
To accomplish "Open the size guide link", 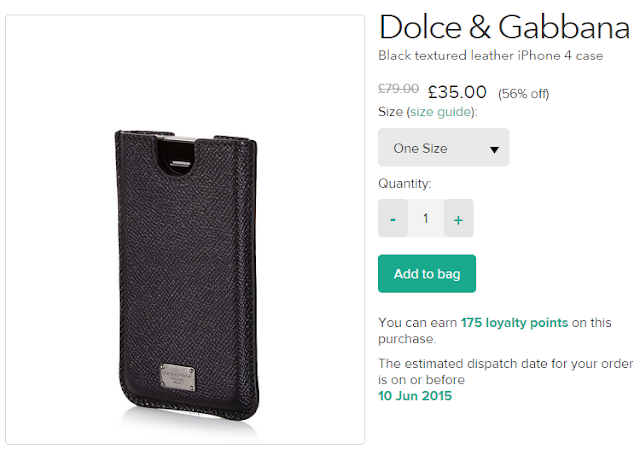I will click(x=439, y=112).
